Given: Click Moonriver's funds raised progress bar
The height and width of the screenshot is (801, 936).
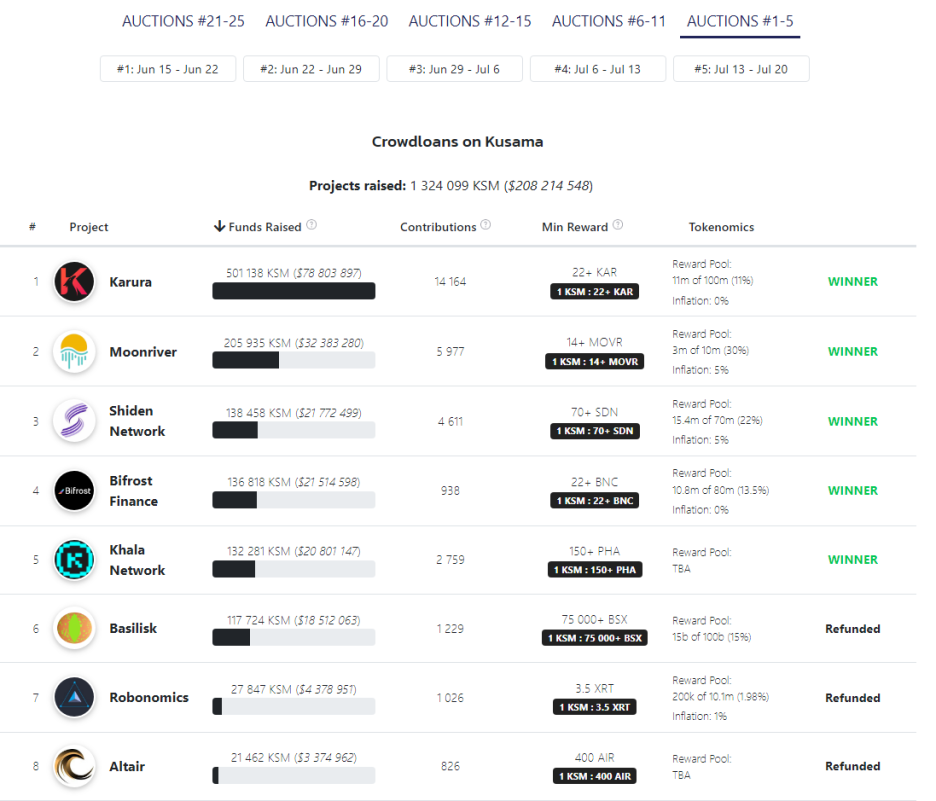Looking at the screenshot, I should 294,360.
